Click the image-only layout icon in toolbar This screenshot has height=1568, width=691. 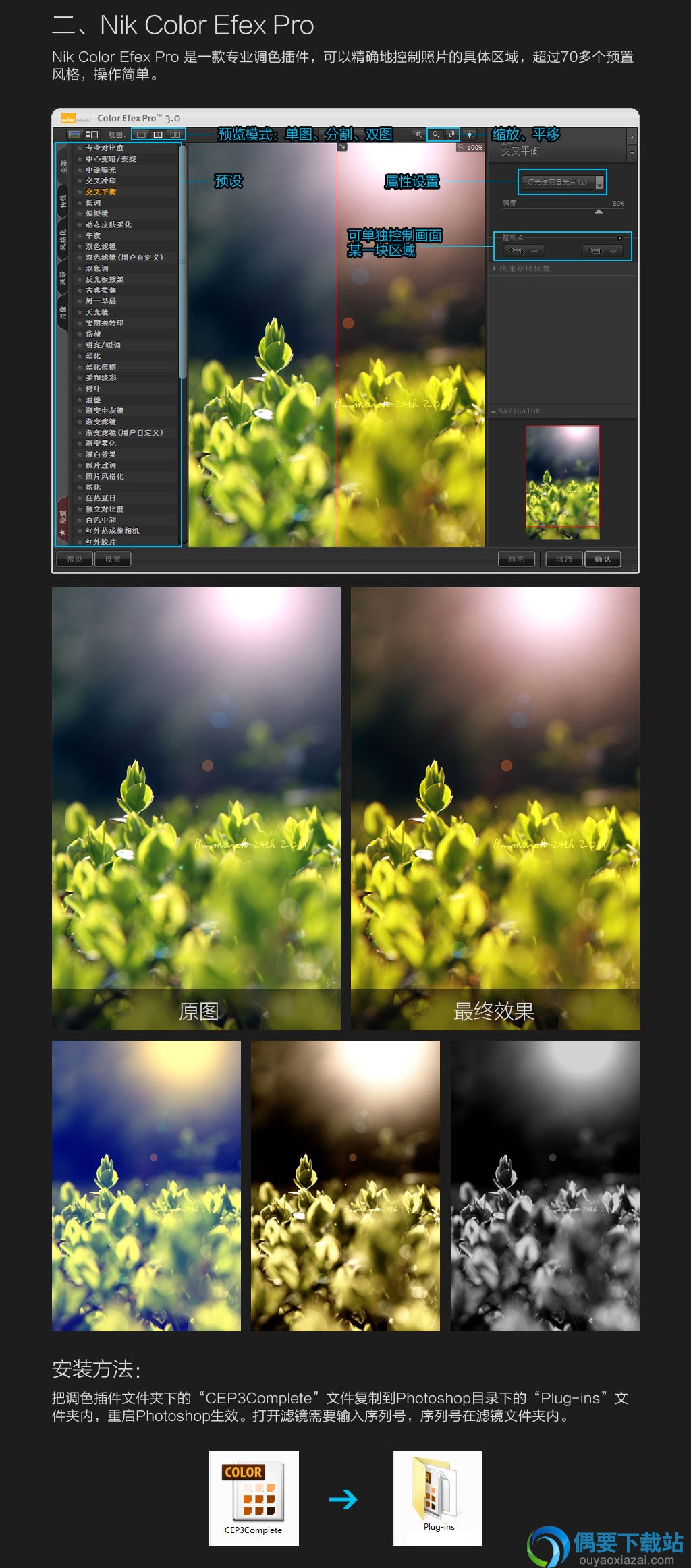75,135
